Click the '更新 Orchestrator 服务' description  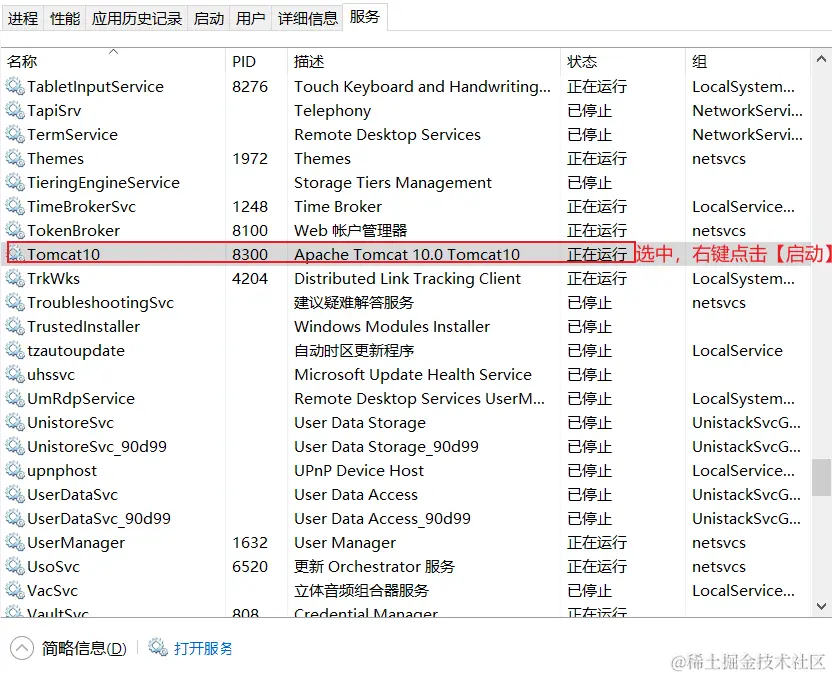coord(375,567)
